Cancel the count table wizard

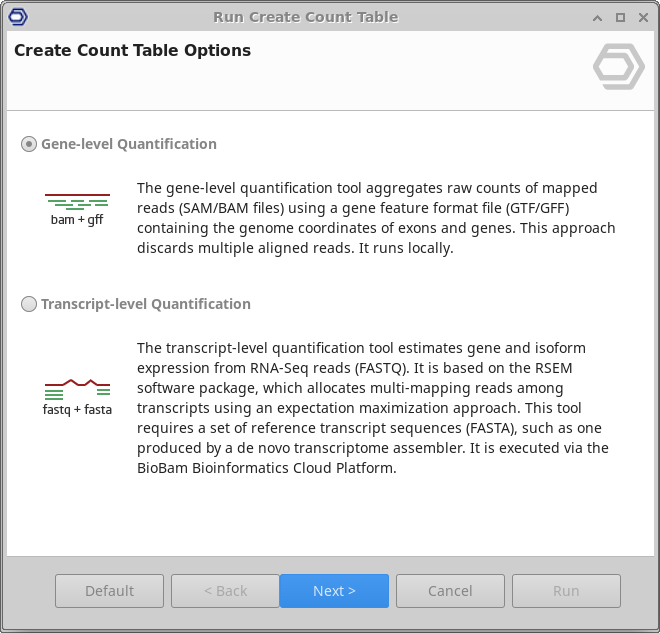(450, 591)
